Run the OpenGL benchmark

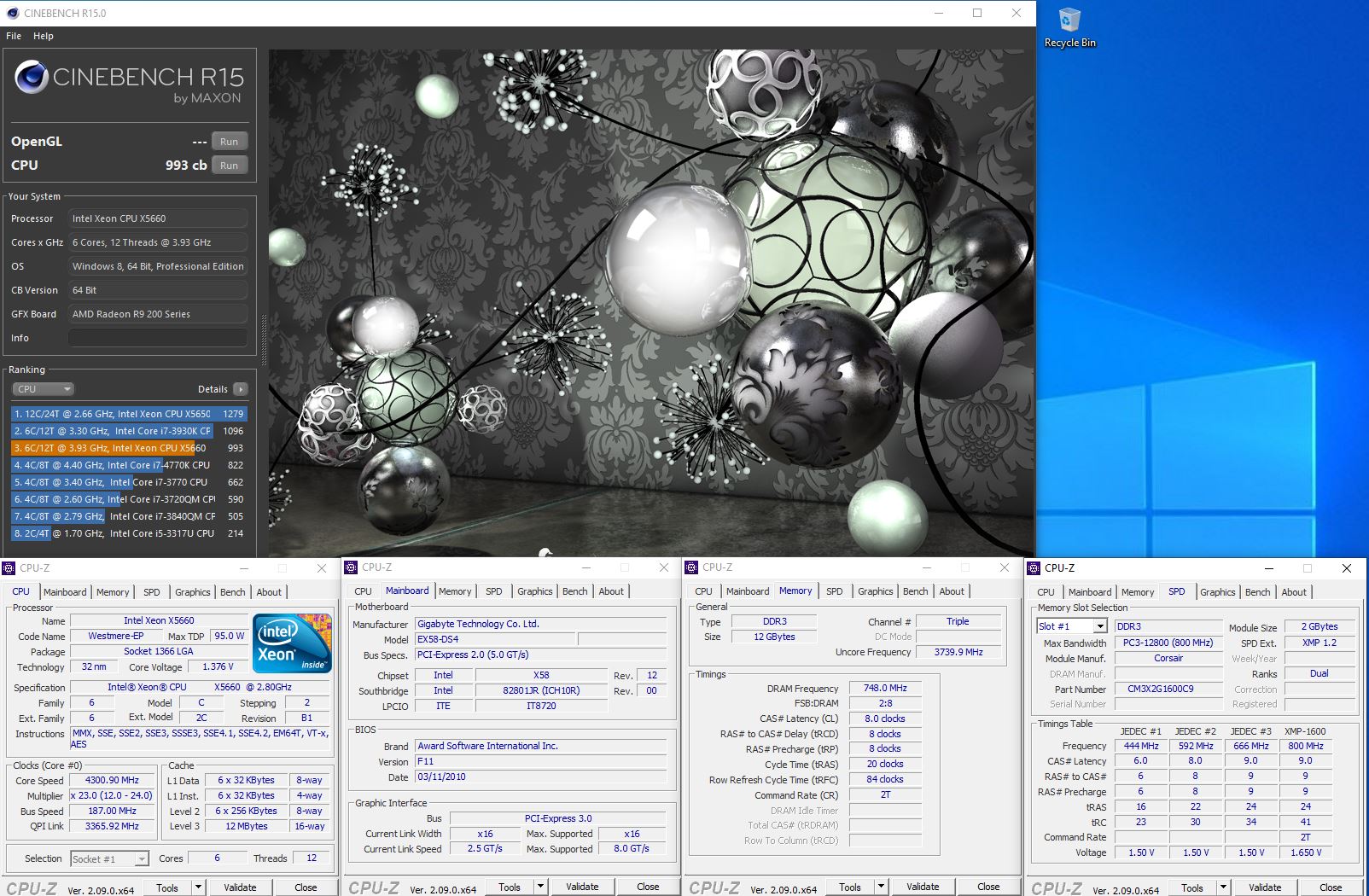point(229,142)
